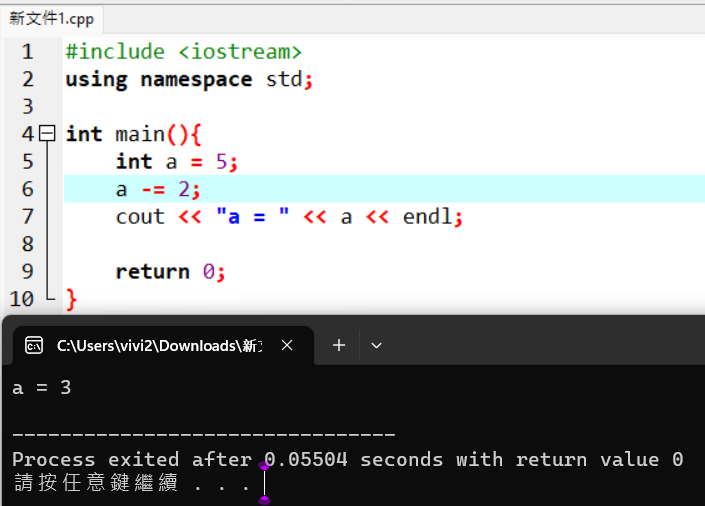
Task: Click the highlighted 'a -= 2;' statement
Action: [x=157, y=189]
